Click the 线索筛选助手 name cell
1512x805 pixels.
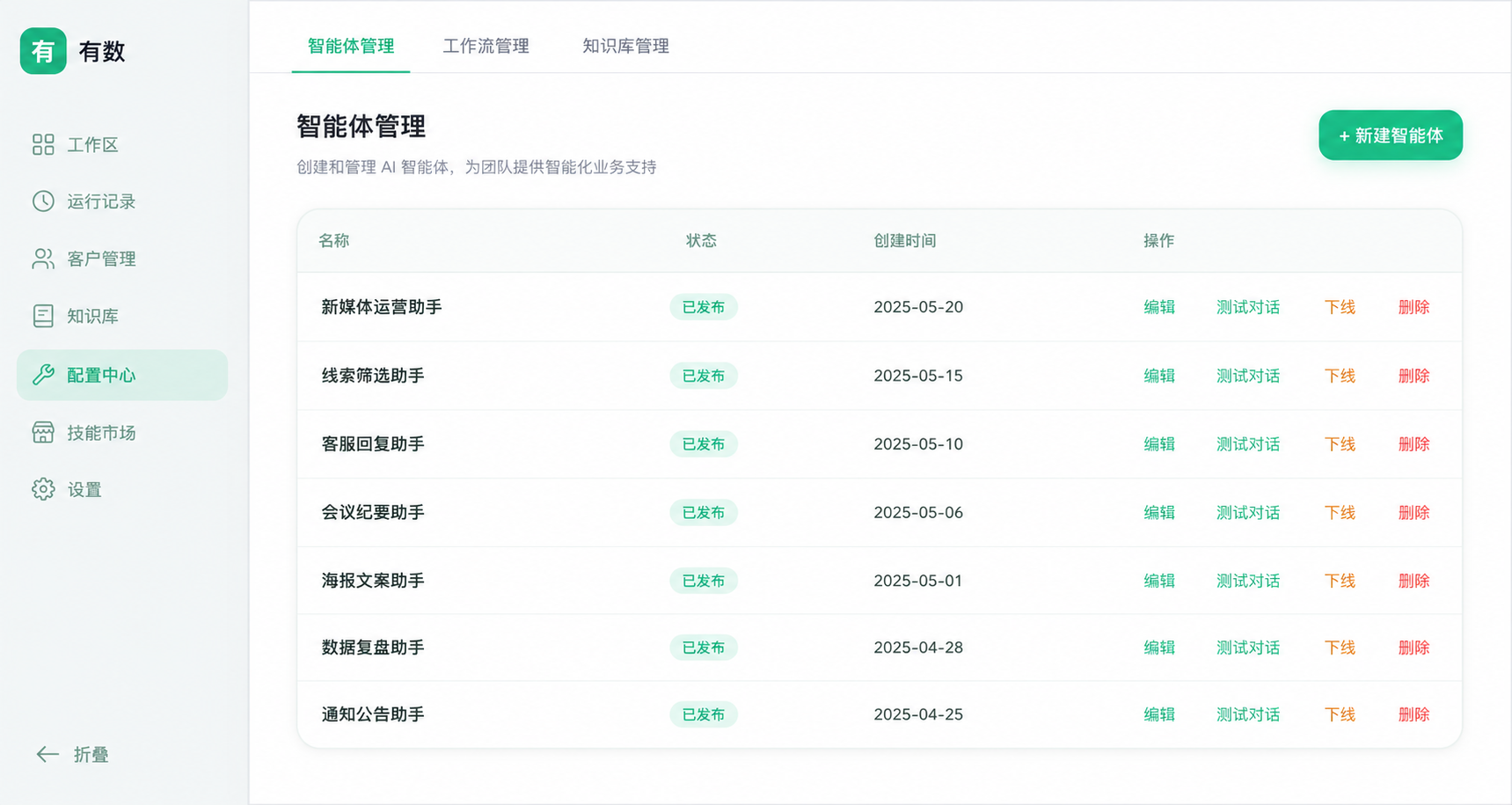[373, 376]
